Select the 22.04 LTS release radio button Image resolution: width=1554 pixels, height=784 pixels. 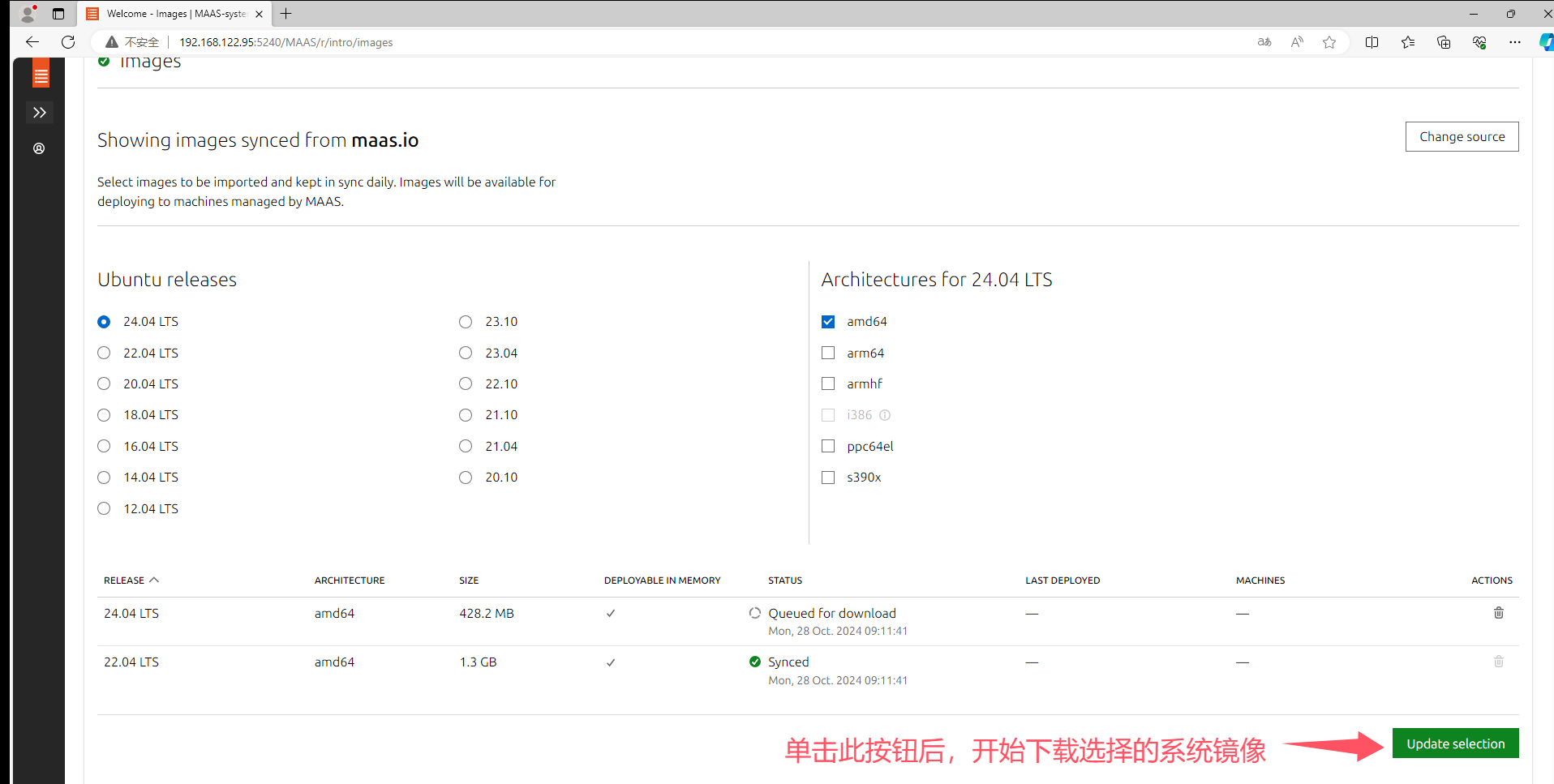103,353
